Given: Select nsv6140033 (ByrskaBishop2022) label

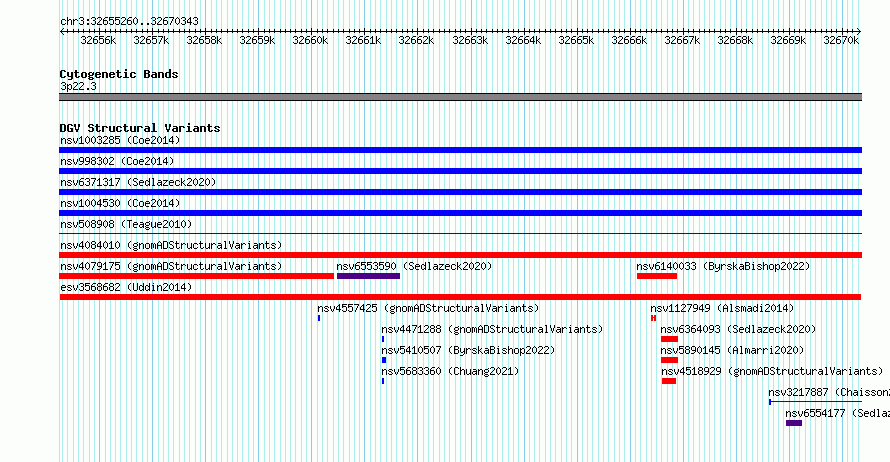Looking at the screenshot, I should pyautogui.click(x=723, y=266).
